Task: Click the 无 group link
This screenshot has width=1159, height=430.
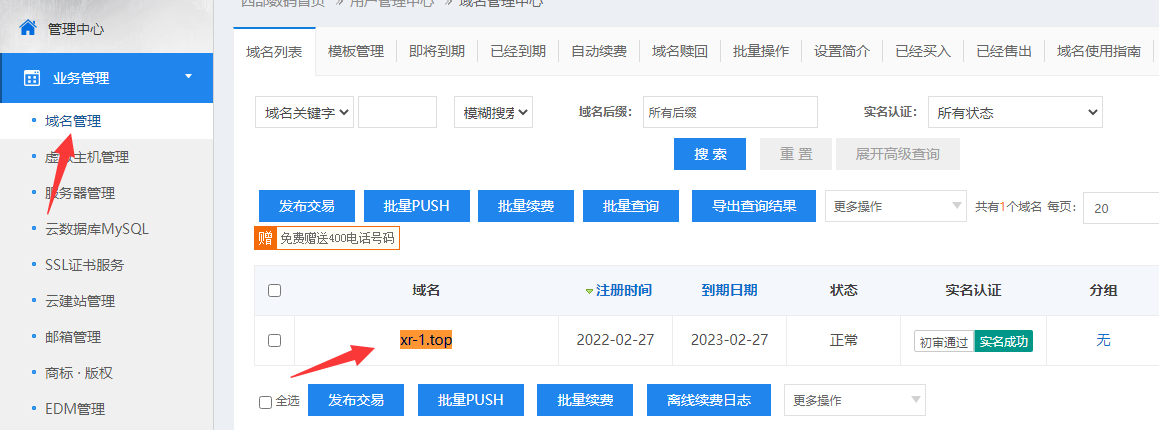Action: (1103, 340)
